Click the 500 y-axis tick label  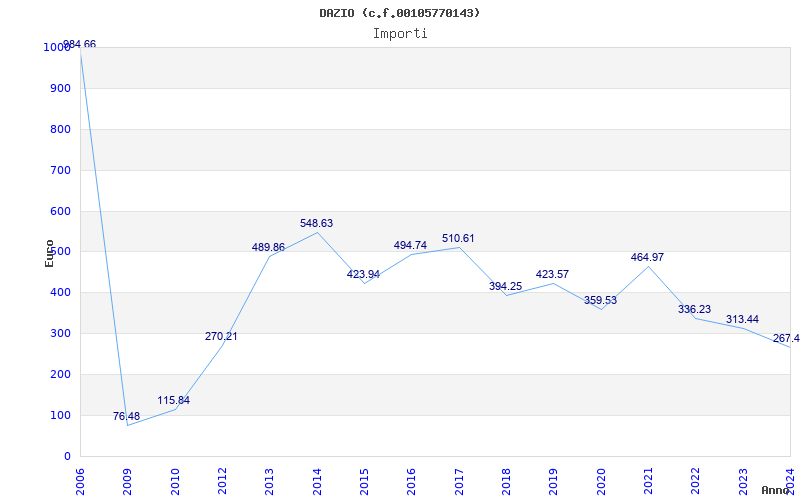pos(61,252)
